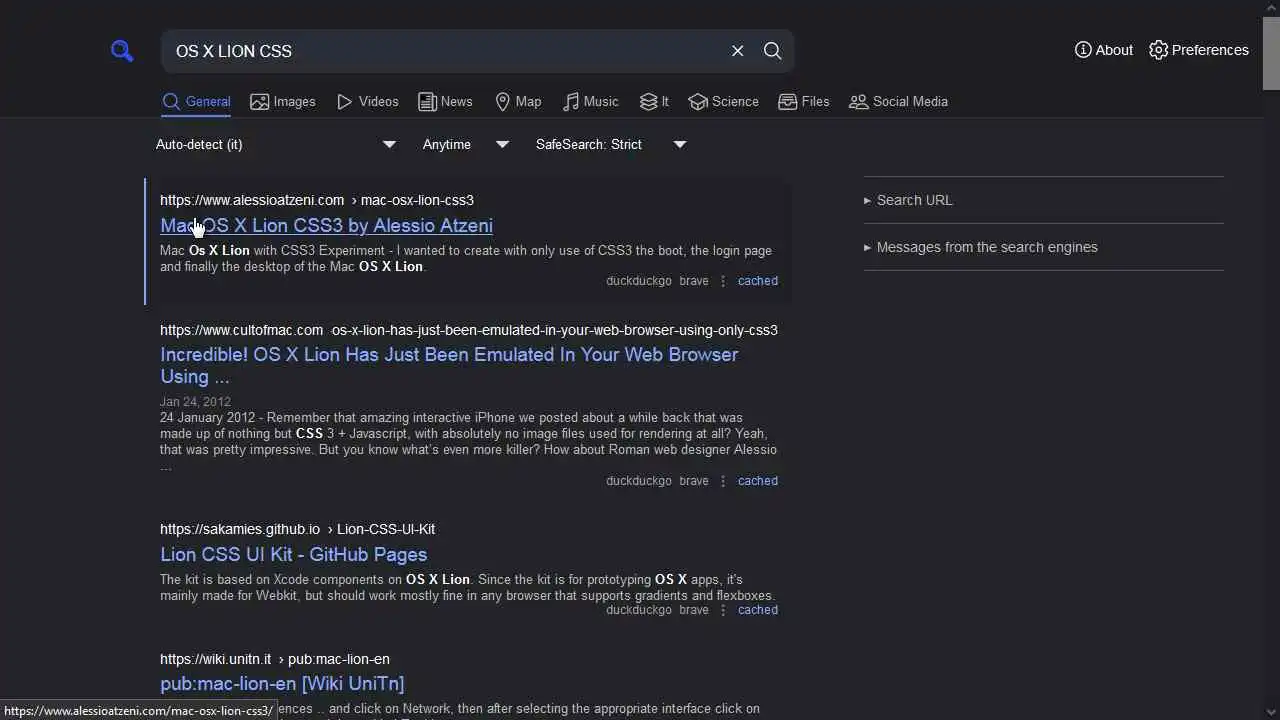This screenshot has height=720, width=1280.
Task: Open cached version of Lion CSS UI Kit result
Action: click(758, 610)
